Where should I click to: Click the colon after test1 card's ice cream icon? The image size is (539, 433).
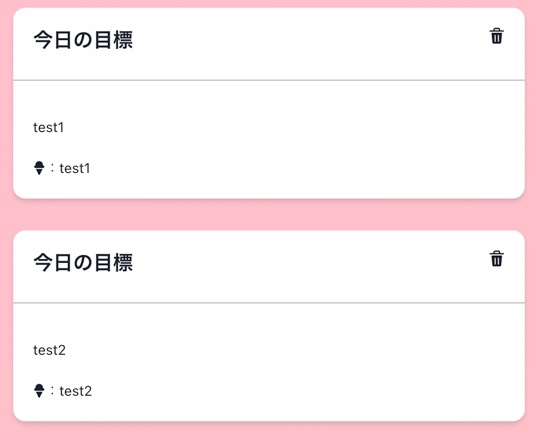[x=52, y=168]
